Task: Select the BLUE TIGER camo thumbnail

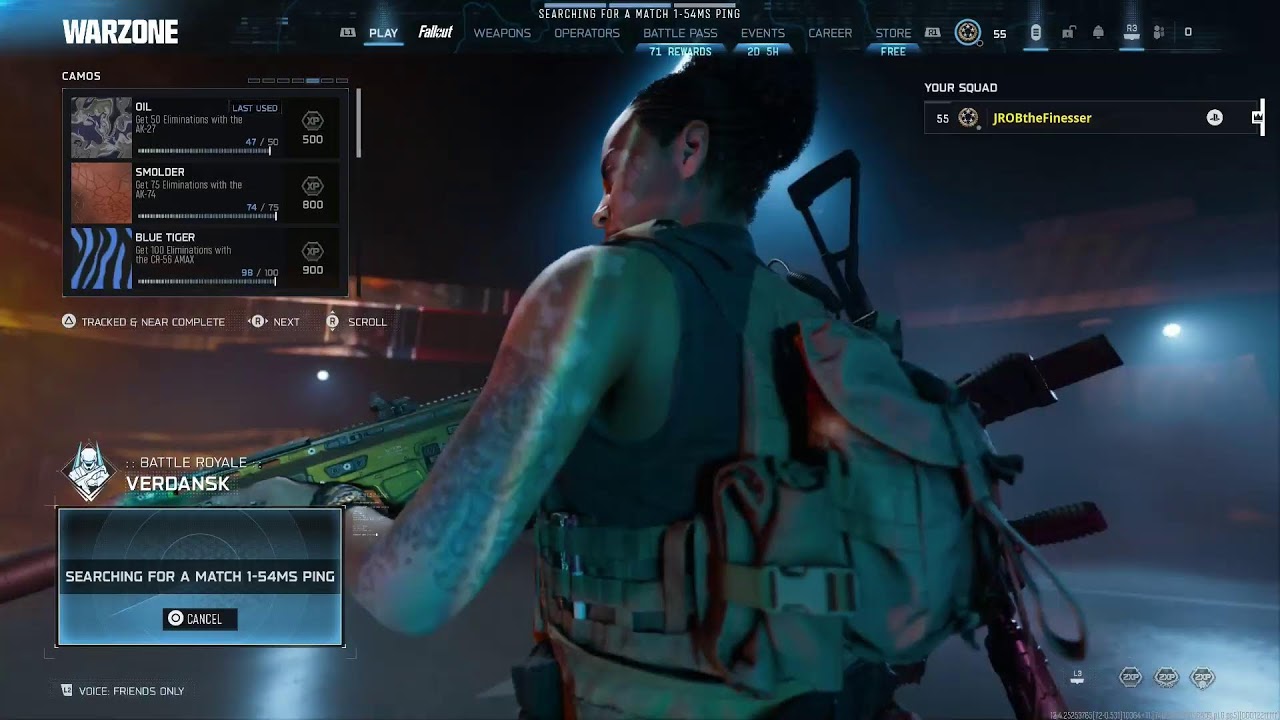Action: pyautogui.click(x=101, y=259)
